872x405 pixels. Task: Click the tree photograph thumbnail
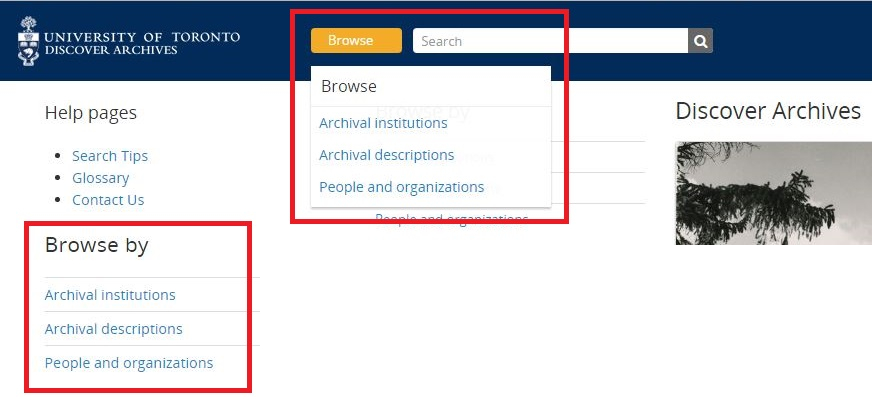(x=773, y=193)
